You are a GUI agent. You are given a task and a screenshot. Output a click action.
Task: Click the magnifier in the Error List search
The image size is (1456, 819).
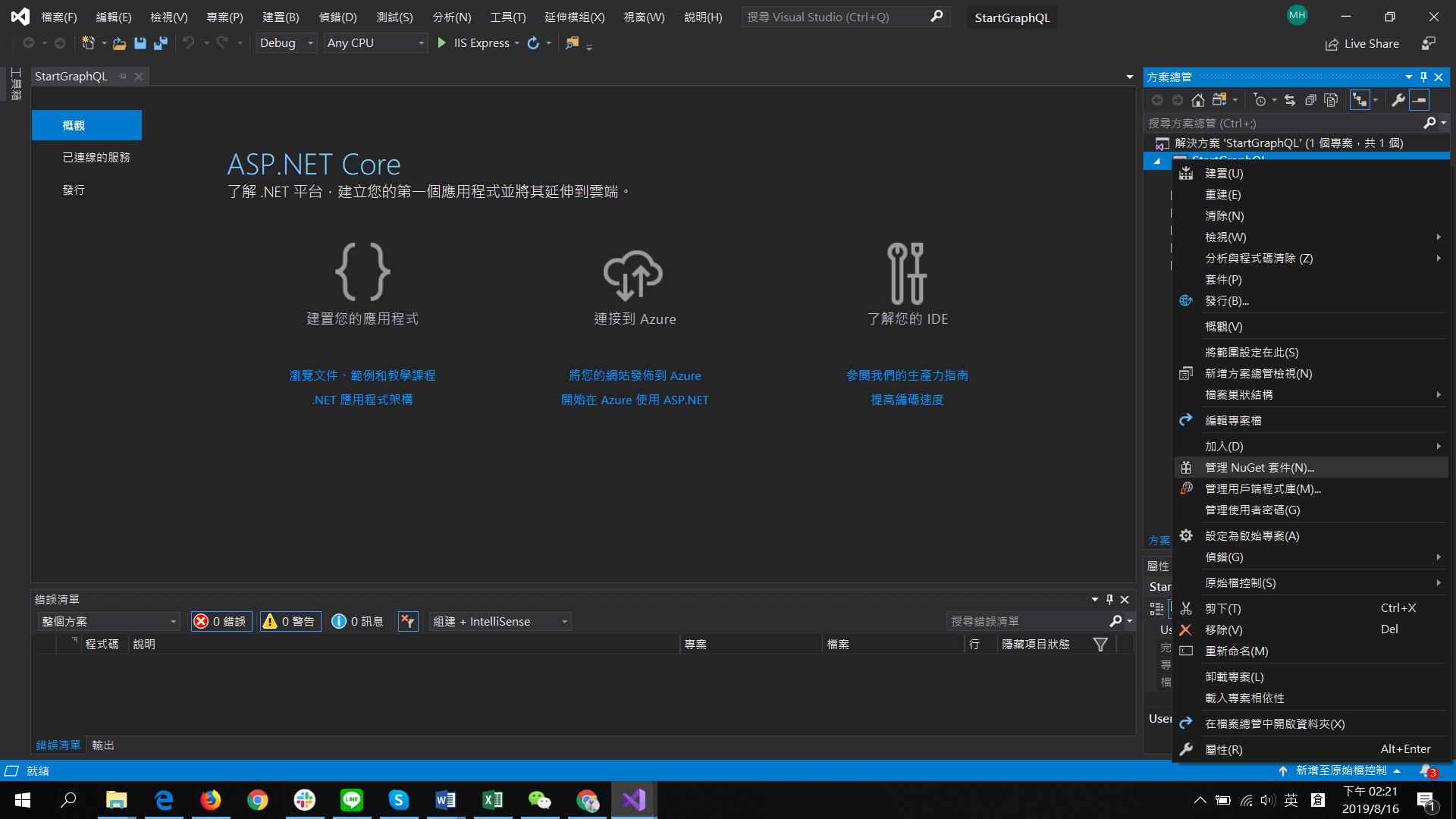(1116, 621)
